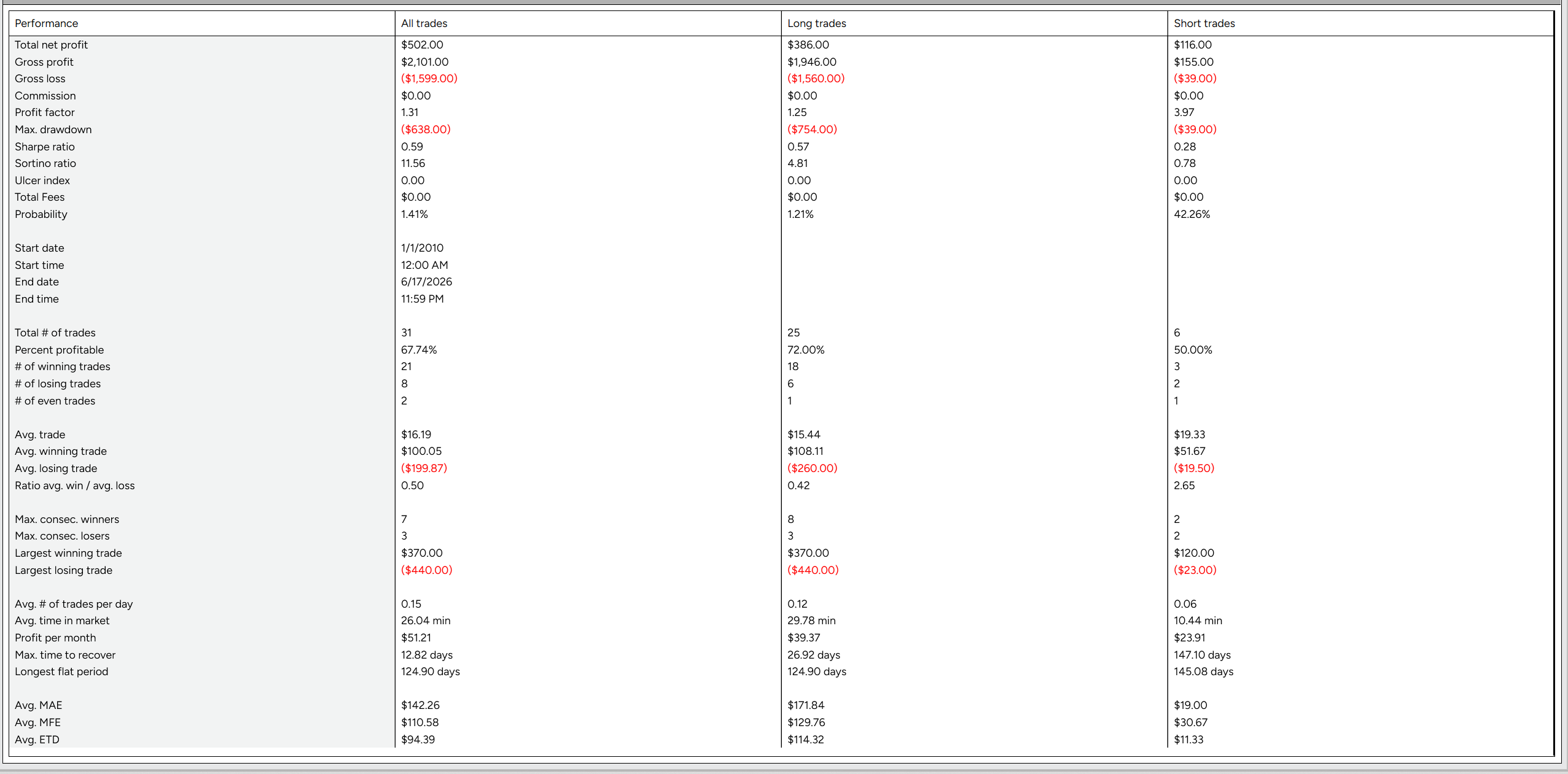
Task: Select the "72.00%" long trades percent profitable
Action: coord(806,350)
